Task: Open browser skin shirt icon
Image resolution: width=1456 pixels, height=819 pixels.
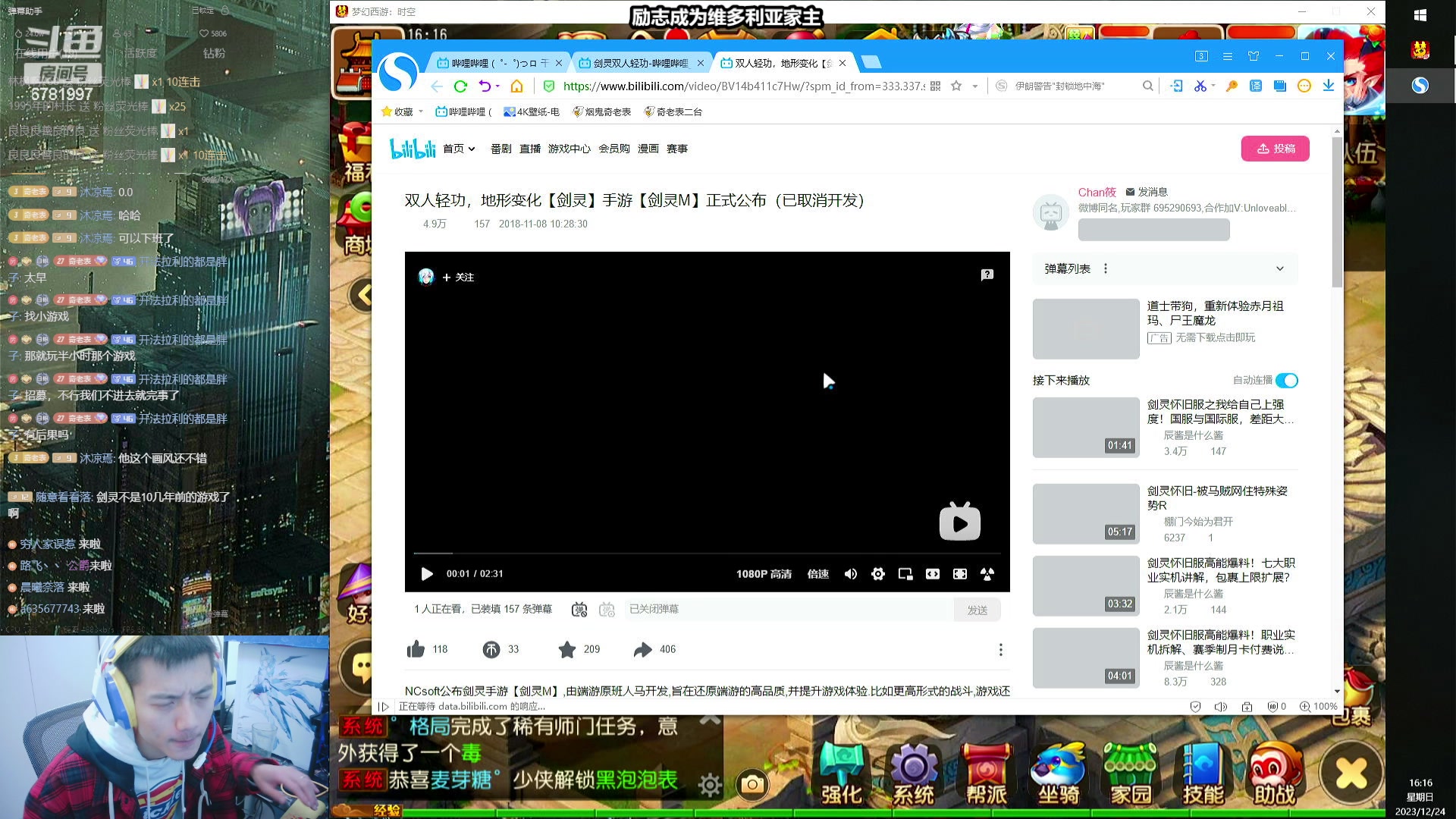Action: coord(1254,56)
